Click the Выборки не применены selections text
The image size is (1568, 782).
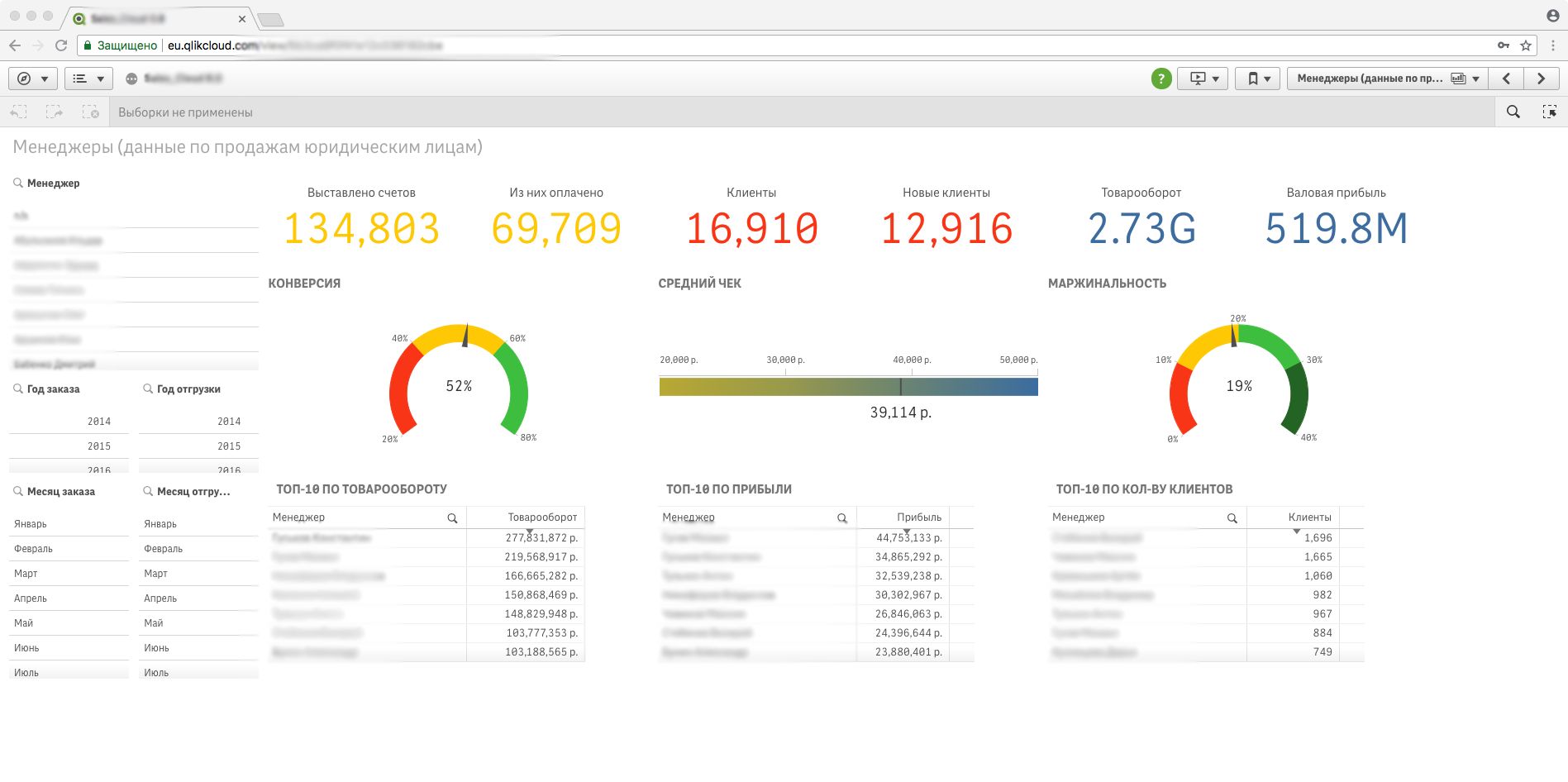(x=185, y=112)
